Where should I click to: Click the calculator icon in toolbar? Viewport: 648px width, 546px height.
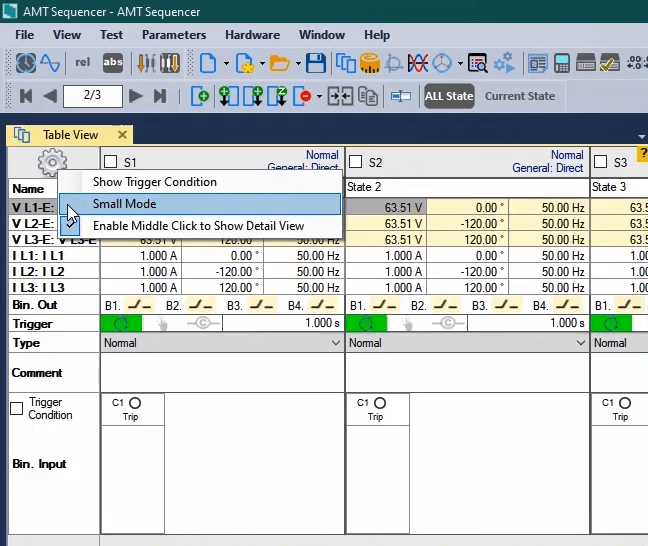pyautogui.click(x=562, y=64)
